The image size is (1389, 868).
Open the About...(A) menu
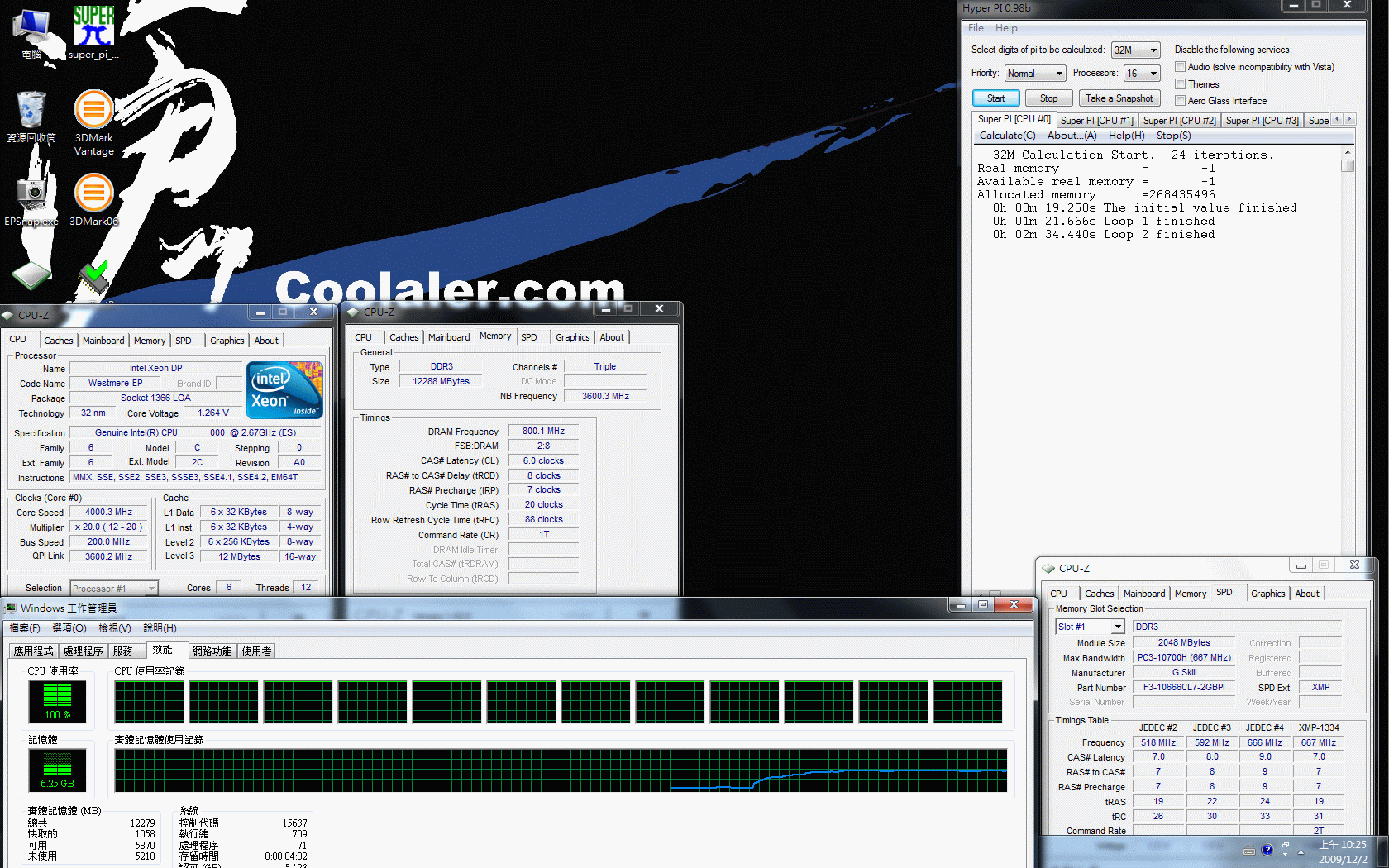pos(1072,136)
